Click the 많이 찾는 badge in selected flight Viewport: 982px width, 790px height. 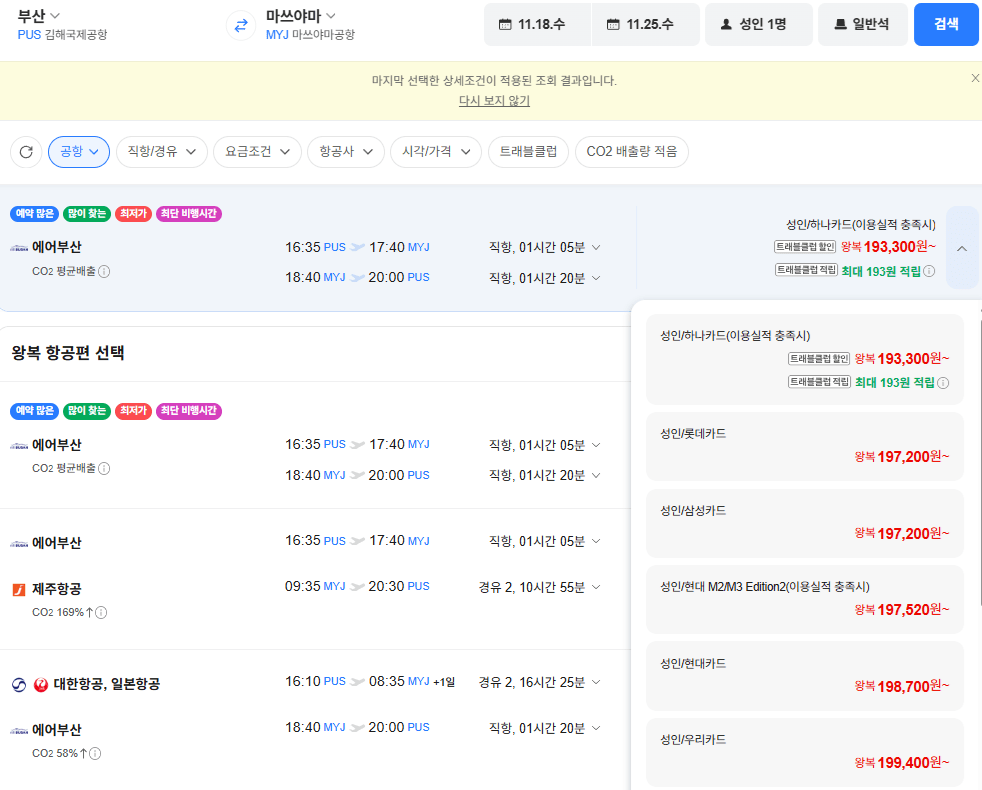tap(87, 214)
